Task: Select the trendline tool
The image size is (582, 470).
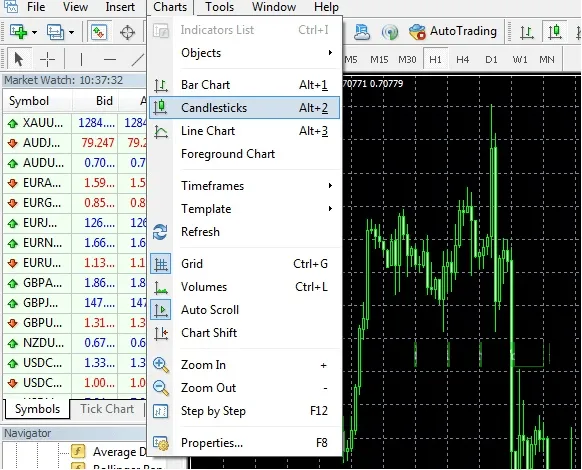Action: (x=138, y=59)
